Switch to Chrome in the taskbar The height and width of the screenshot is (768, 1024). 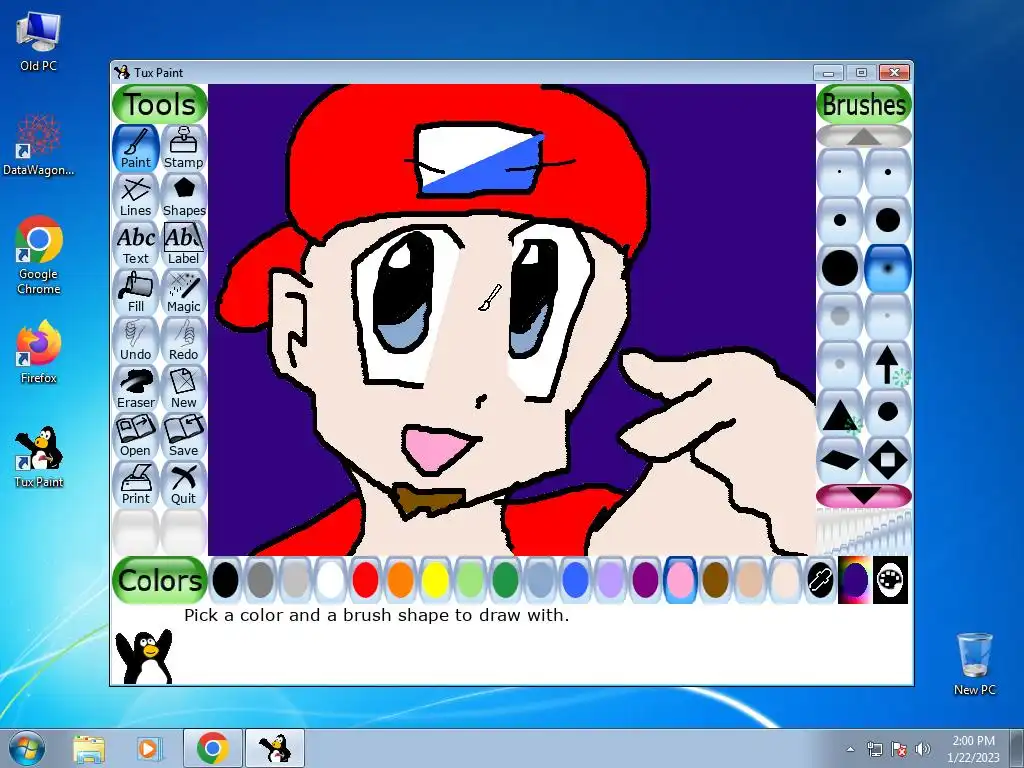coord(212,748)
